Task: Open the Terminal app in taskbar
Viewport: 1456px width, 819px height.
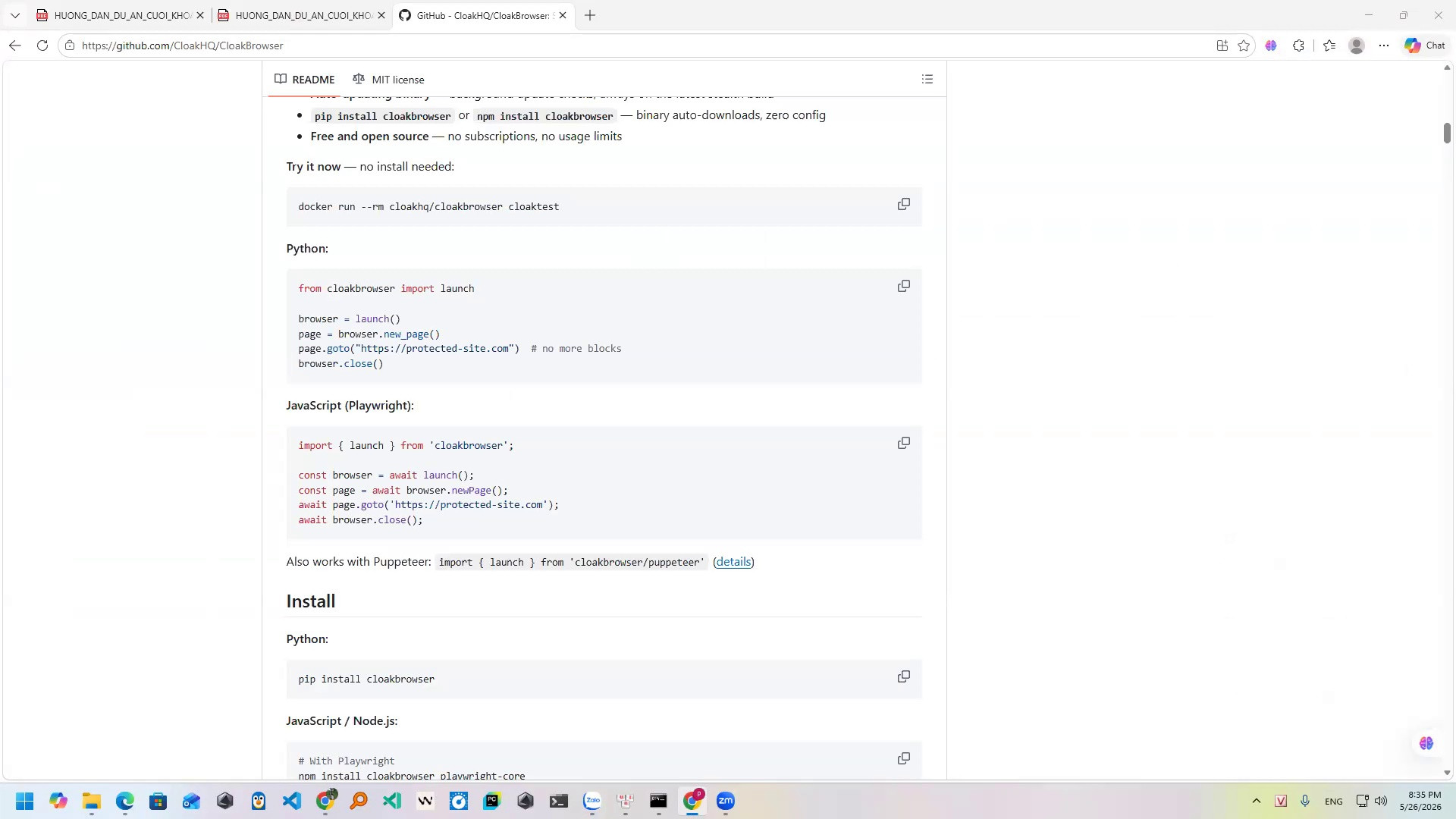Action: coord(559,801)
